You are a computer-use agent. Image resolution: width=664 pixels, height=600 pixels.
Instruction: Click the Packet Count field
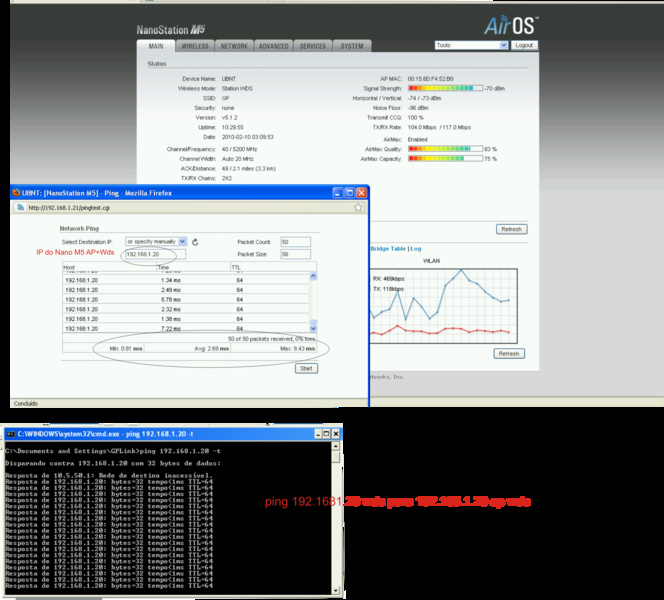click(x=296, y=242)
